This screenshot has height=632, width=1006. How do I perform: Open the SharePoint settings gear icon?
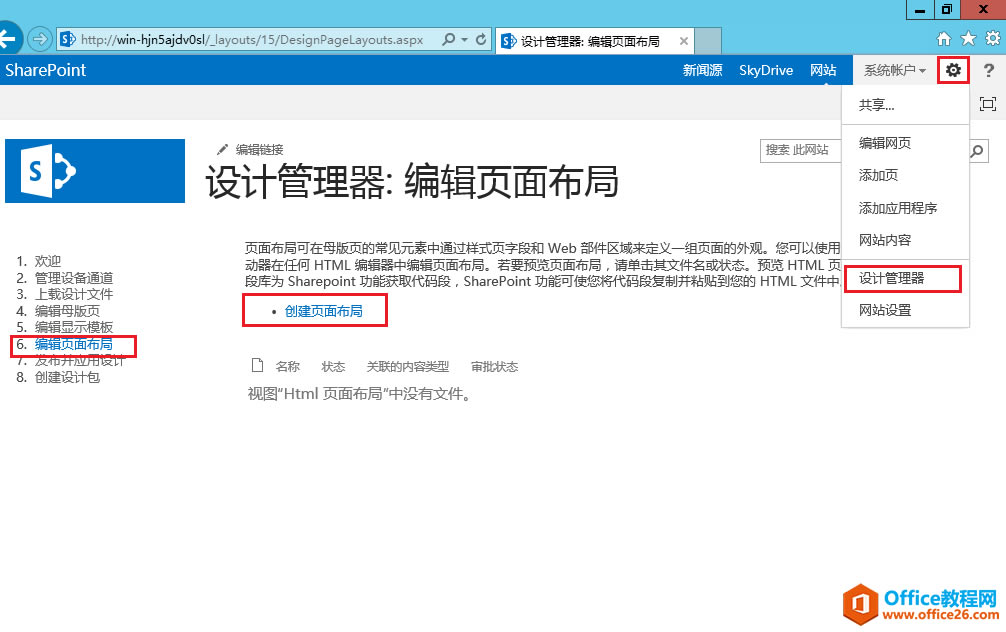(953, 70)
